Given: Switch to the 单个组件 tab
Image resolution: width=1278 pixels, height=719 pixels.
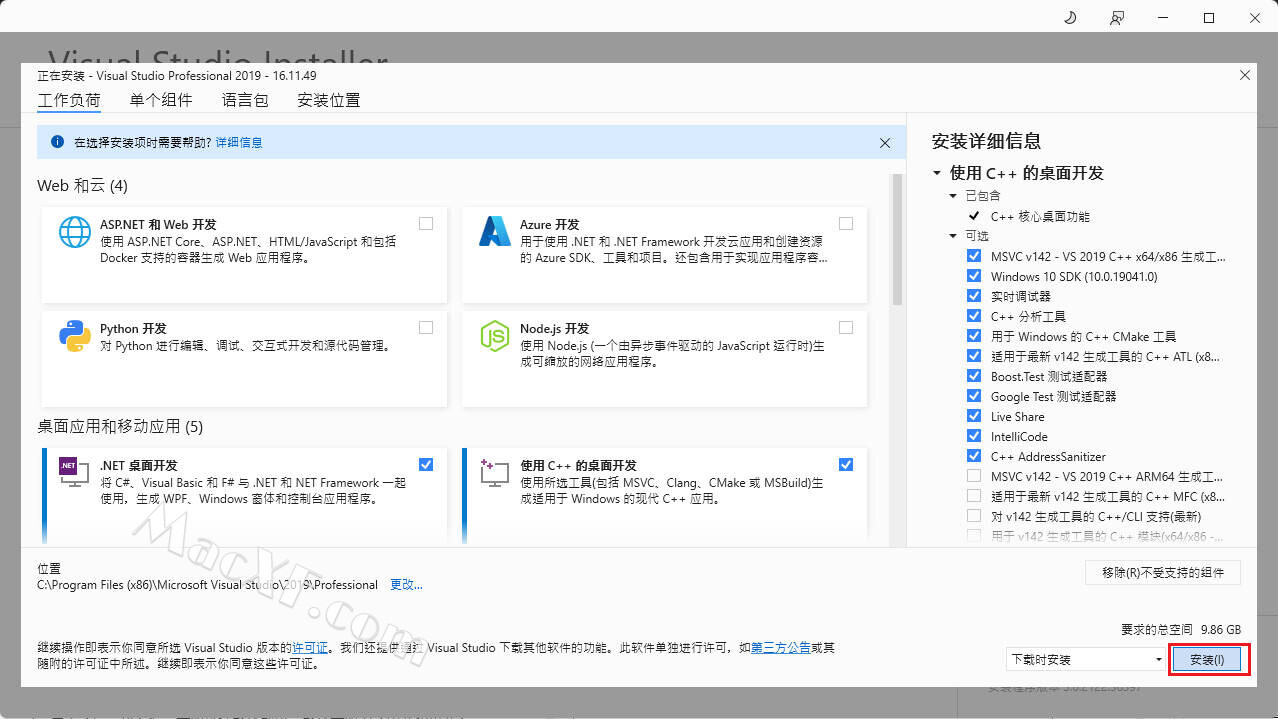Looking at the screenshot, I should (x=161, y=100).
